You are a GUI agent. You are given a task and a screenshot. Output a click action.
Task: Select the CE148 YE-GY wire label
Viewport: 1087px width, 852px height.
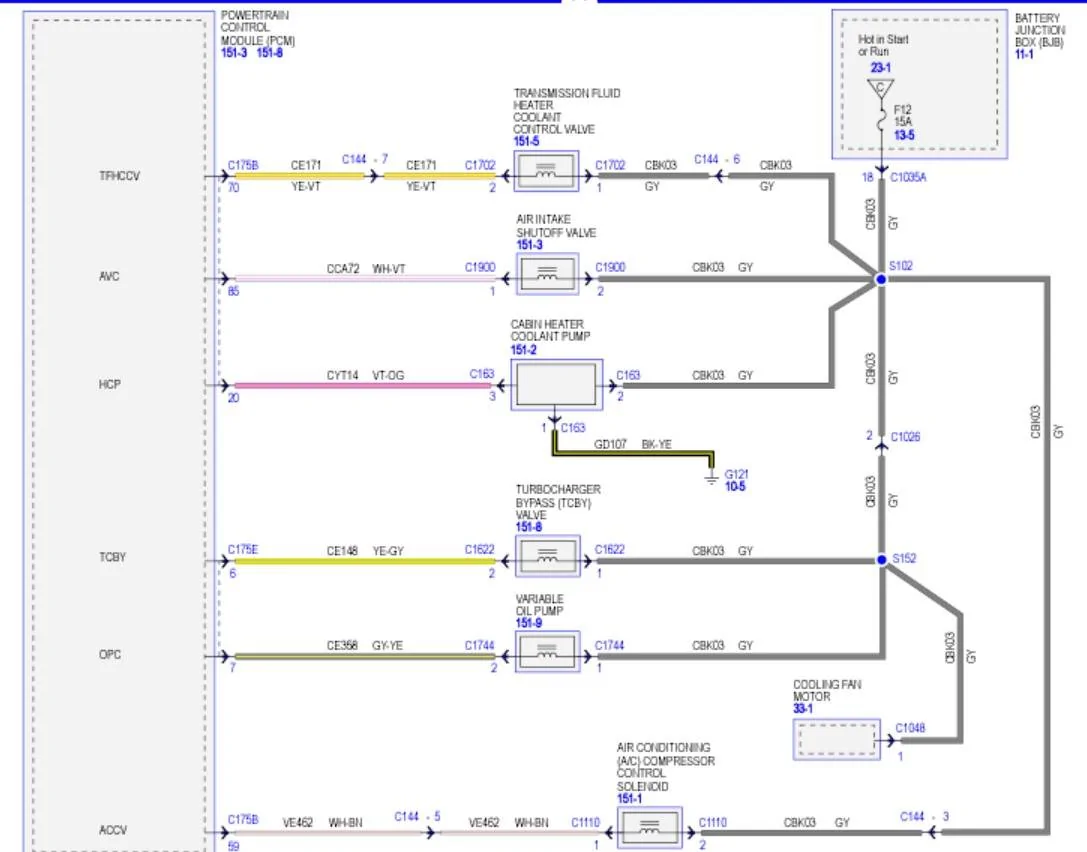365,551
